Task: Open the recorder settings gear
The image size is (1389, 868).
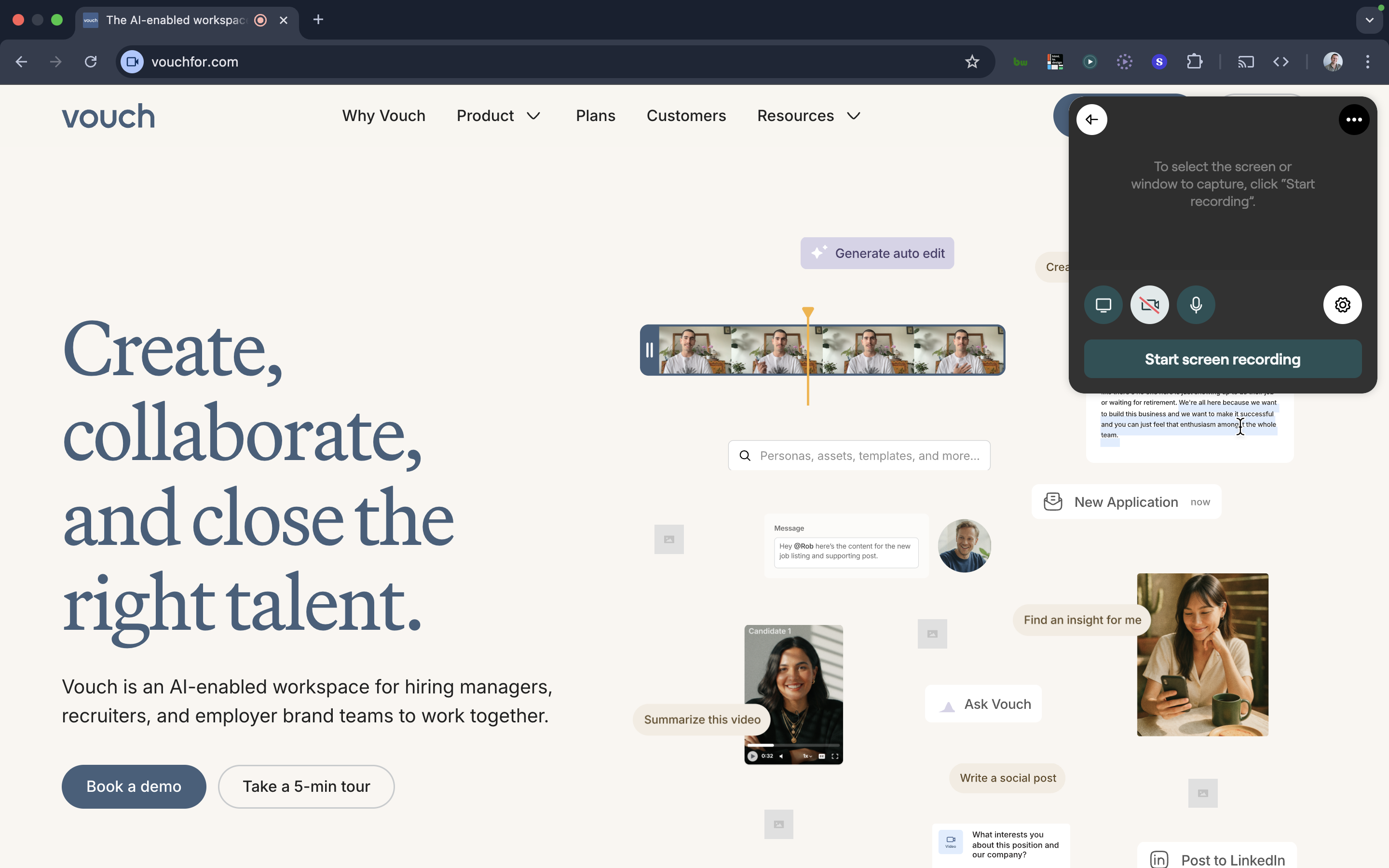Action: pos(1343,305)
